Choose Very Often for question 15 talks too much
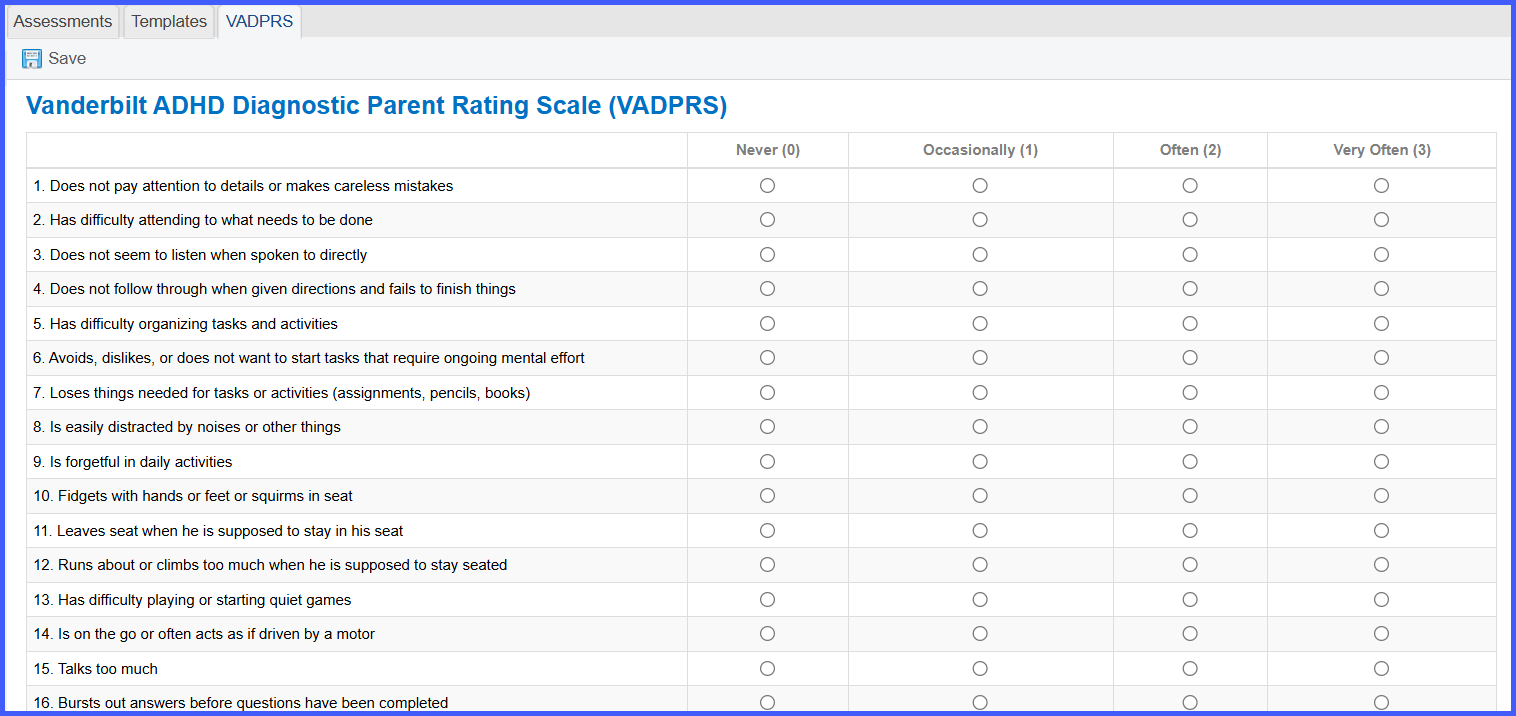 click(x=1381, y=669)
